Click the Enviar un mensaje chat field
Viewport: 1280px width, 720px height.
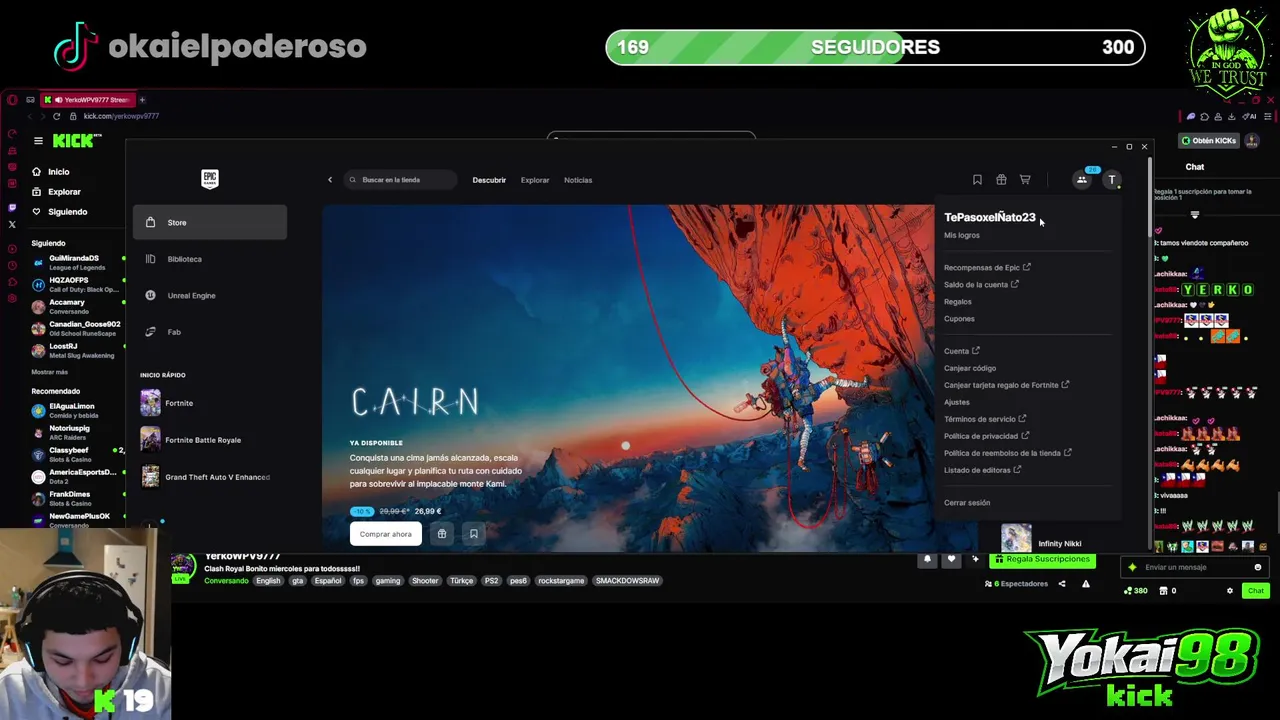[1194, 567]
